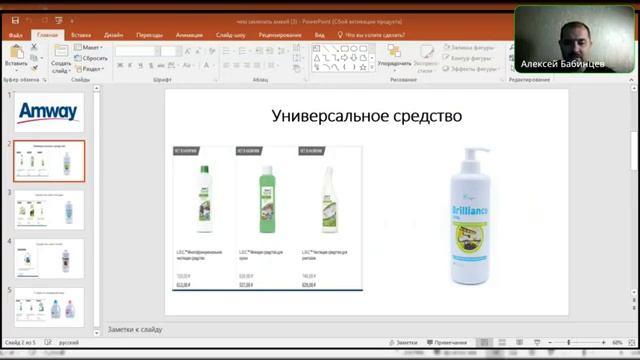Select the oval shape in shapes gallery

point(354,49)
